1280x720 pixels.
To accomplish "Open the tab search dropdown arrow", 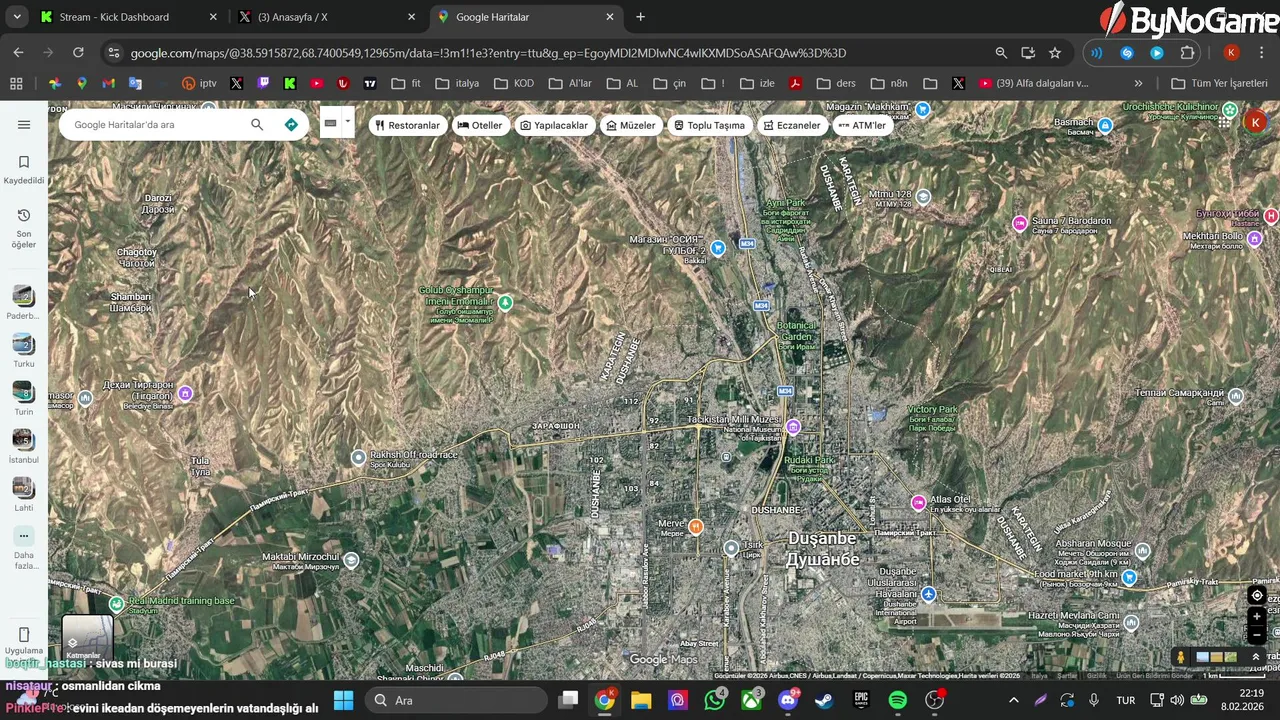I will point(16,17).
